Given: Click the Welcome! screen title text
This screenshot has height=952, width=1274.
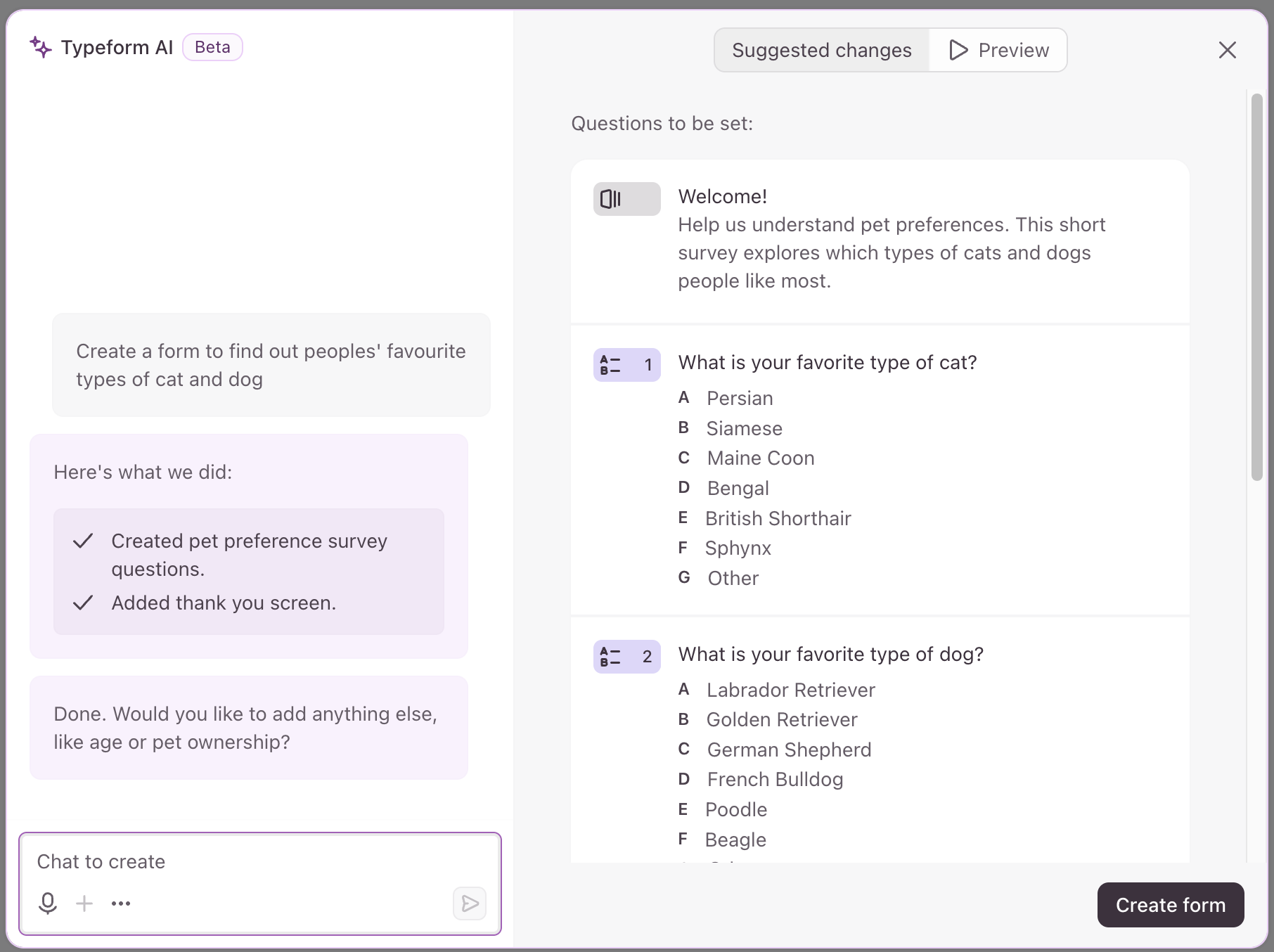Looking at the screenshot, I should [x=722, y=196].
